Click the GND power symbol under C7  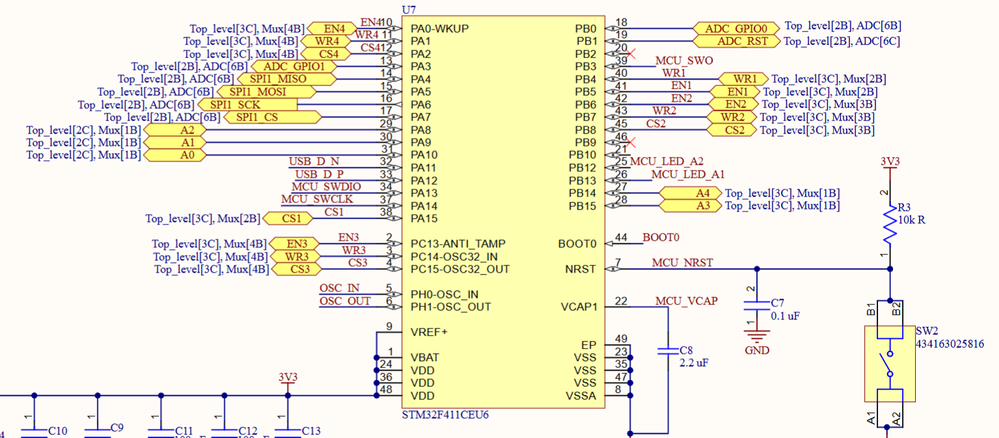pyautogui.click(x=756, y=342)
